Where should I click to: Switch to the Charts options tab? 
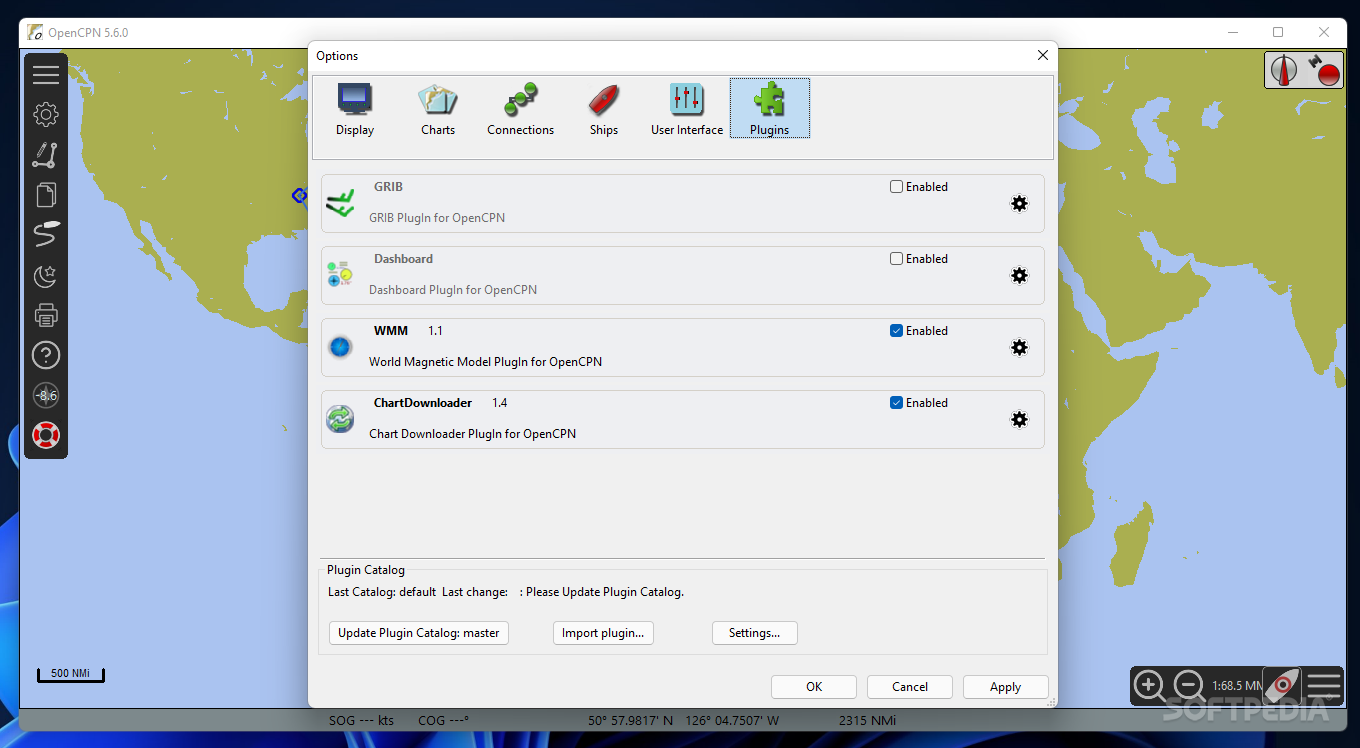point(438,109)
